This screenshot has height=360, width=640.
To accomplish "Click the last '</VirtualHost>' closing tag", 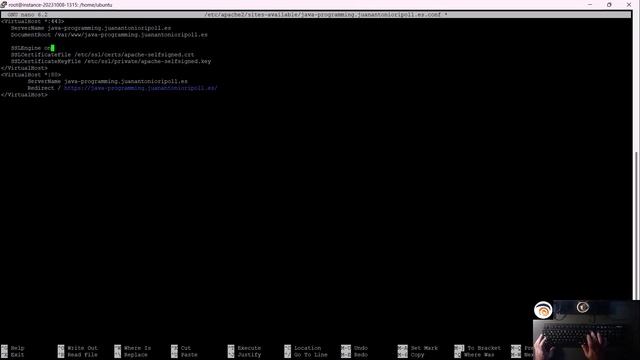I will pyautogui.click(x=24, y=95).
